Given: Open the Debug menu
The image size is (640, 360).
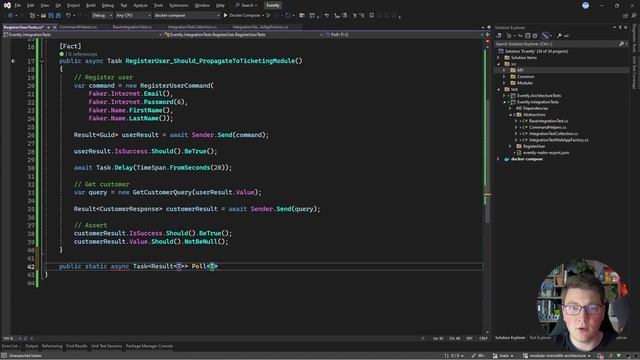Looking at the screenshot, I should 108,5.
